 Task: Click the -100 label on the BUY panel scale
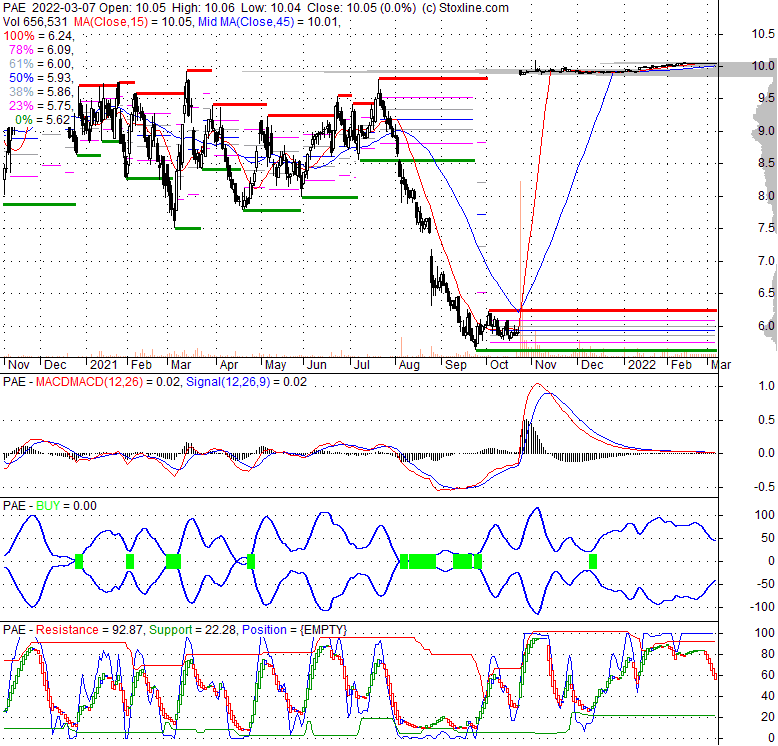762,607
